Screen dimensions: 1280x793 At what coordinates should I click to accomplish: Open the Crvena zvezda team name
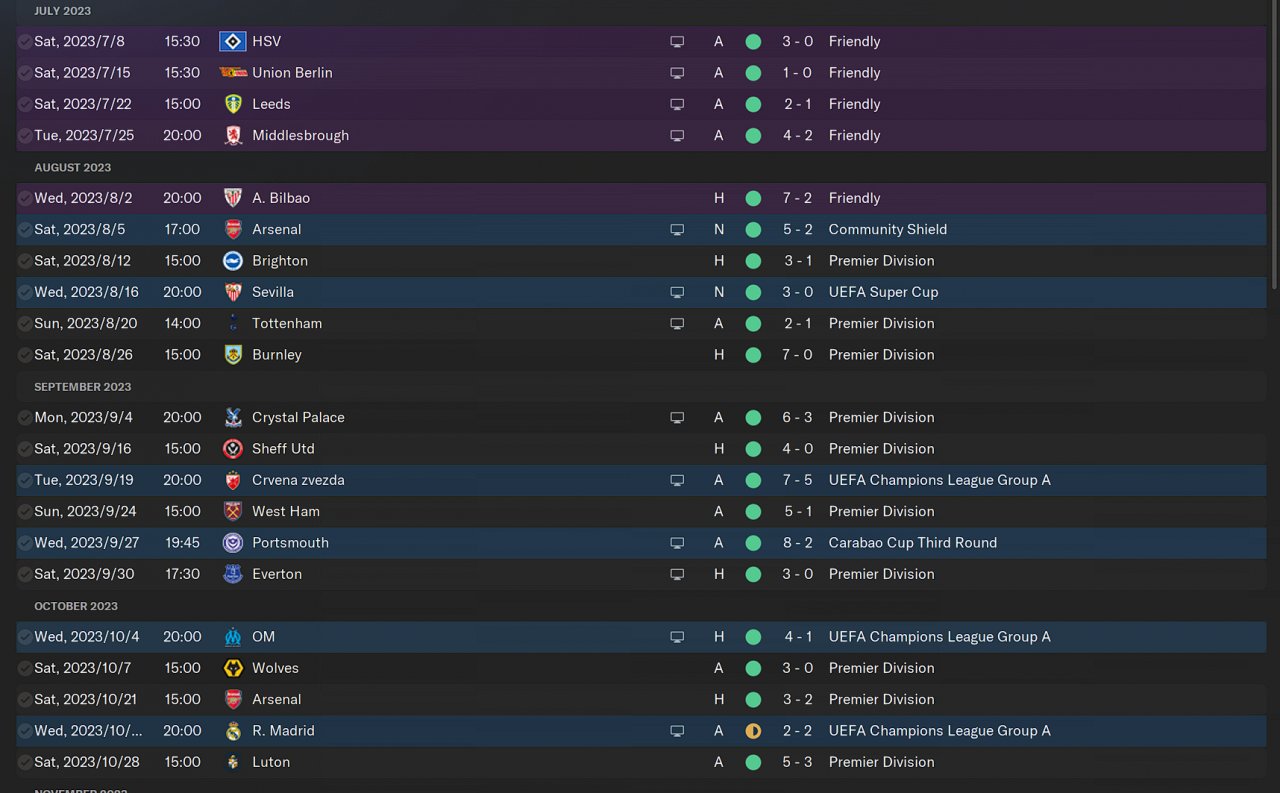coord(298,480)
